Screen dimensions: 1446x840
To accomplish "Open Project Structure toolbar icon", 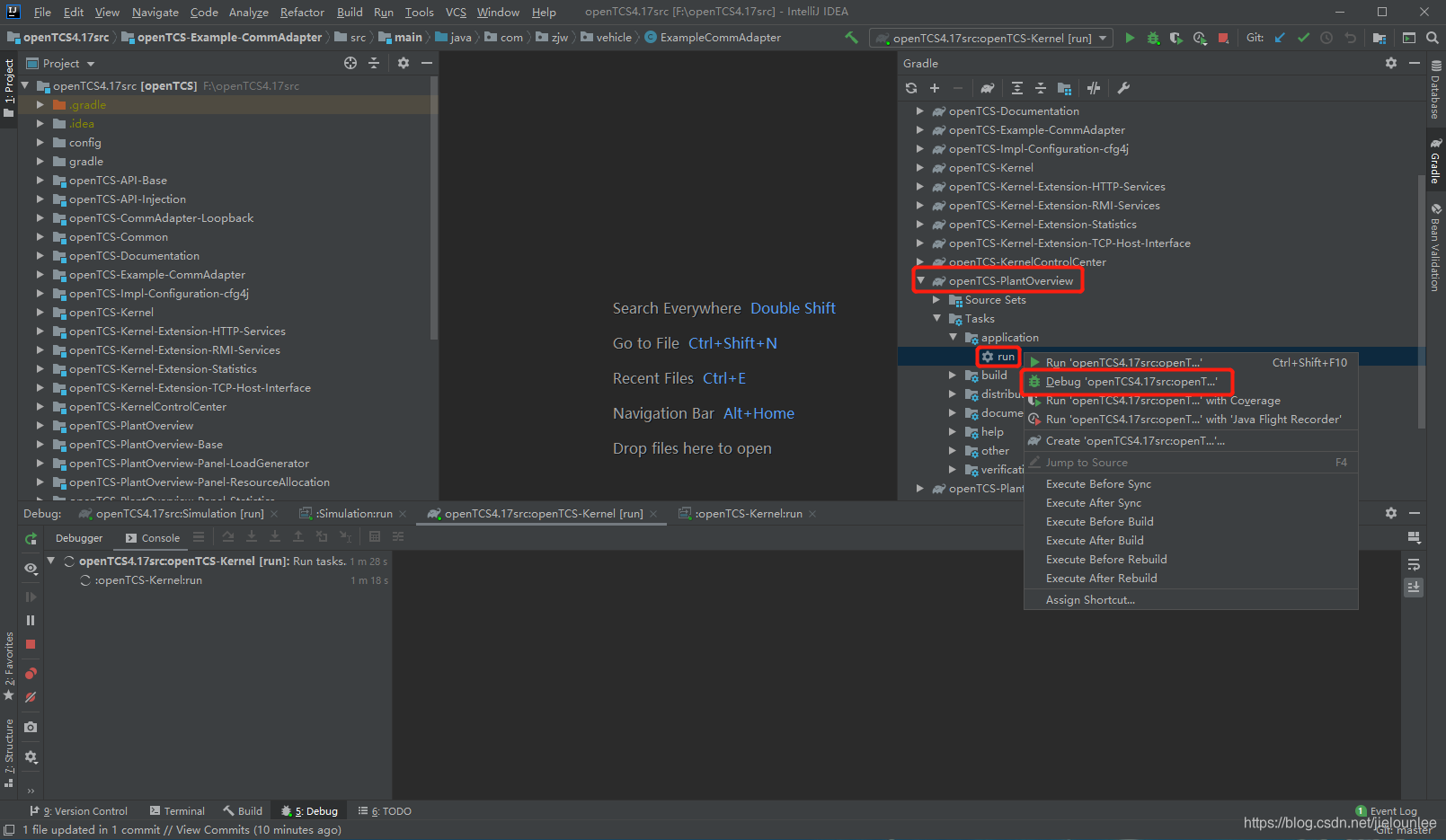I will 1379,38.
